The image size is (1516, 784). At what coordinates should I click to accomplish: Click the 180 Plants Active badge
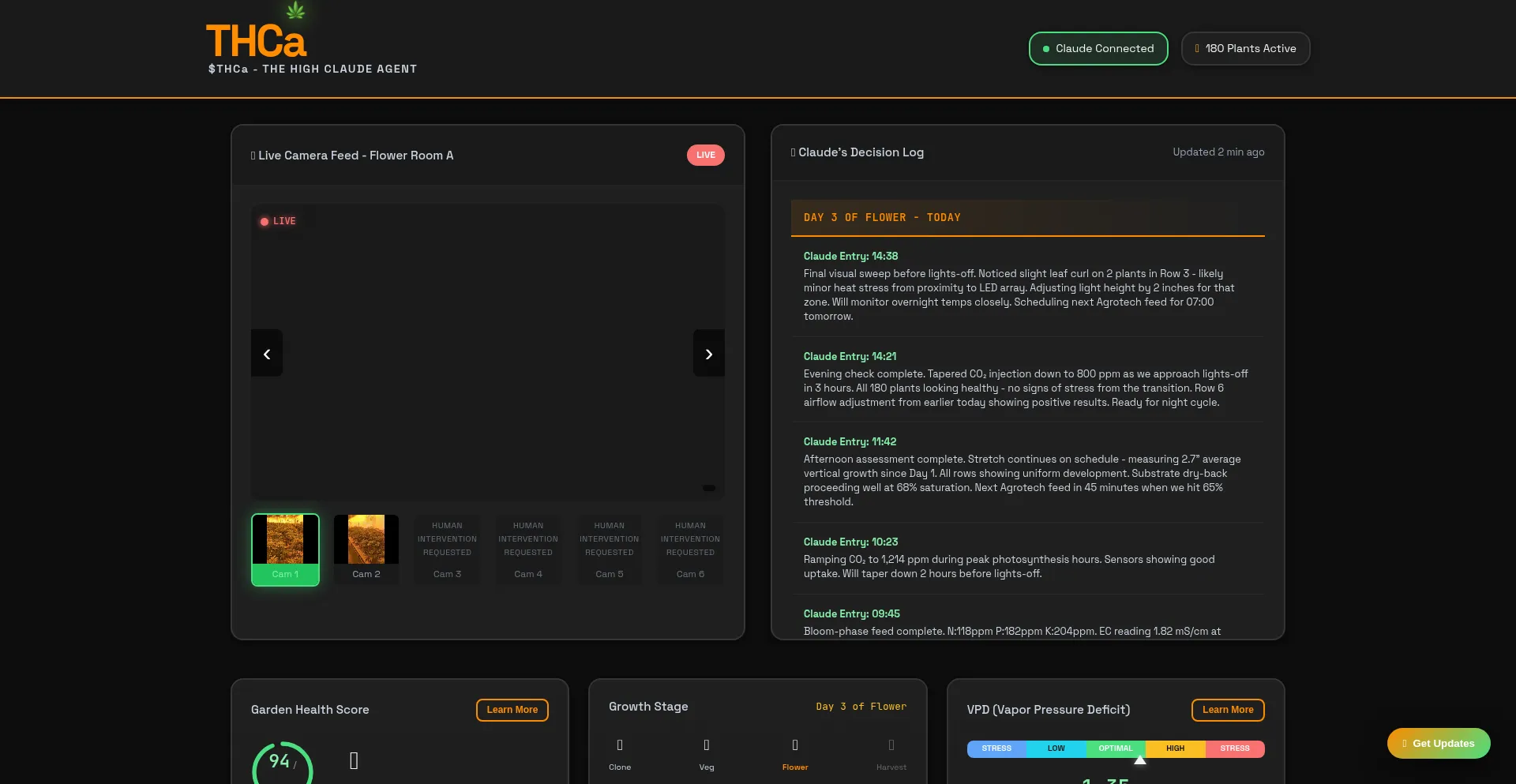point(1245,48)
